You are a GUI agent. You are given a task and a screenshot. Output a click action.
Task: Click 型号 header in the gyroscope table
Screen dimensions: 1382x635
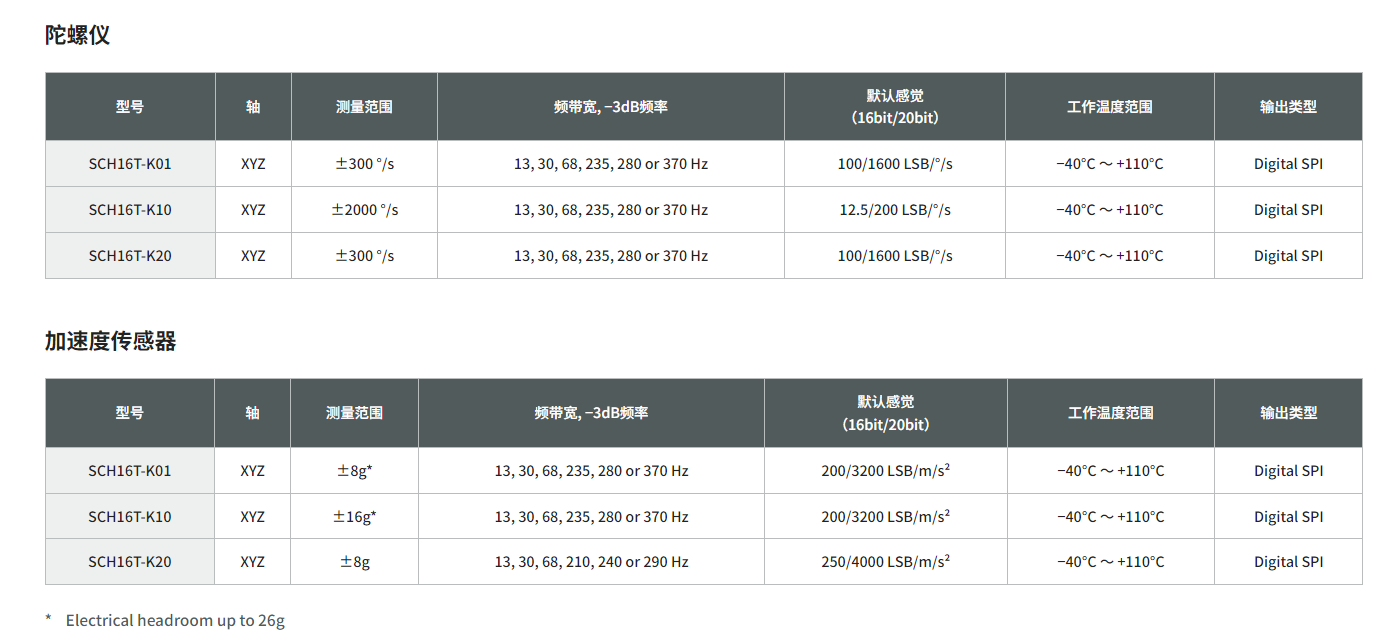(130, 107)
